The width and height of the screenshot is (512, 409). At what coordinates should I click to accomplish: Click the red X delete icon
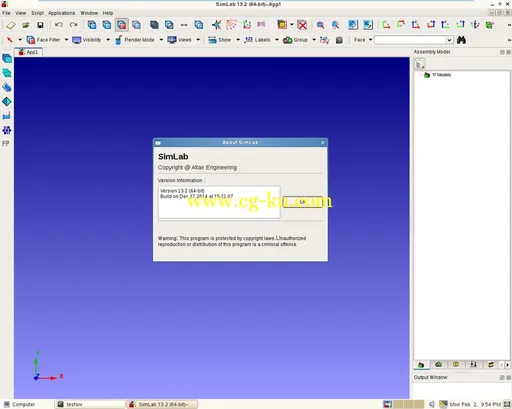pyautogui.click(x=302, y=25)
